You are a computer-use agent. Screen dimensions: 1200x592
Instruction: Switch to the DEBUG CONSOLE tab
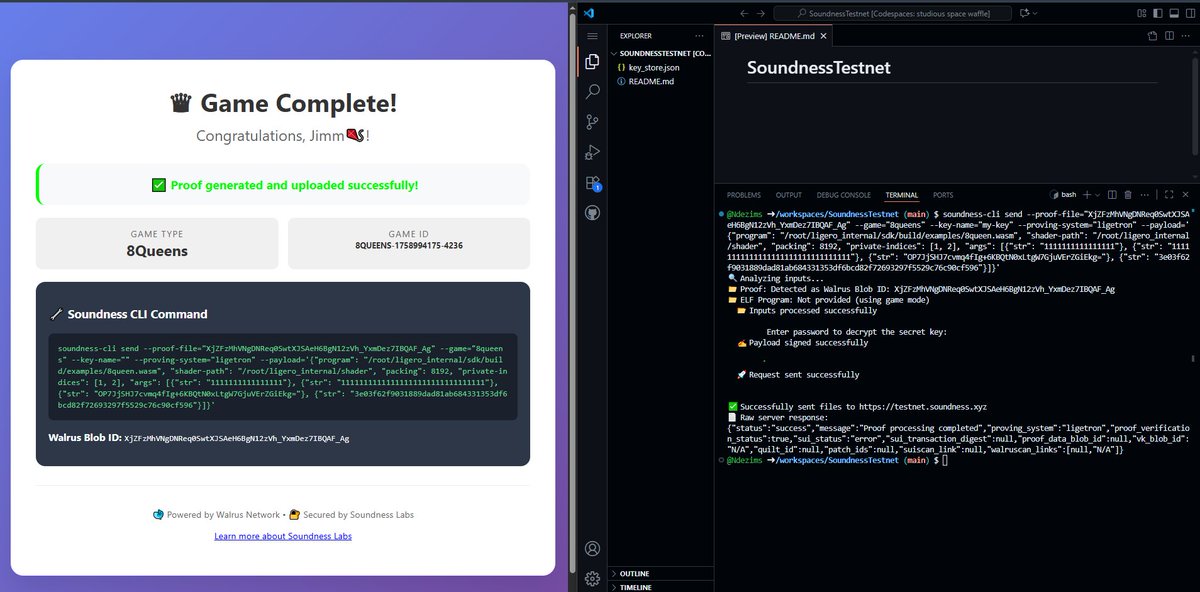[844, 195]
